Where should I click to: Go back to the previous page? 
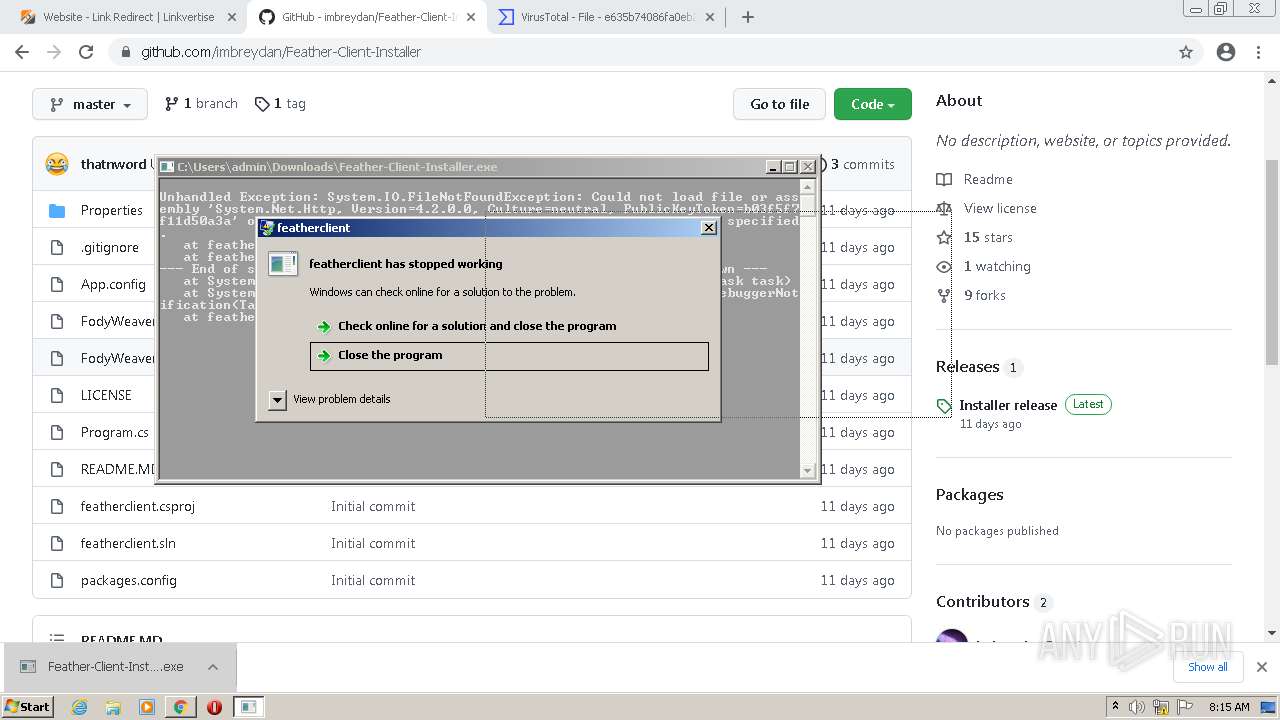[x=22, y=52]
